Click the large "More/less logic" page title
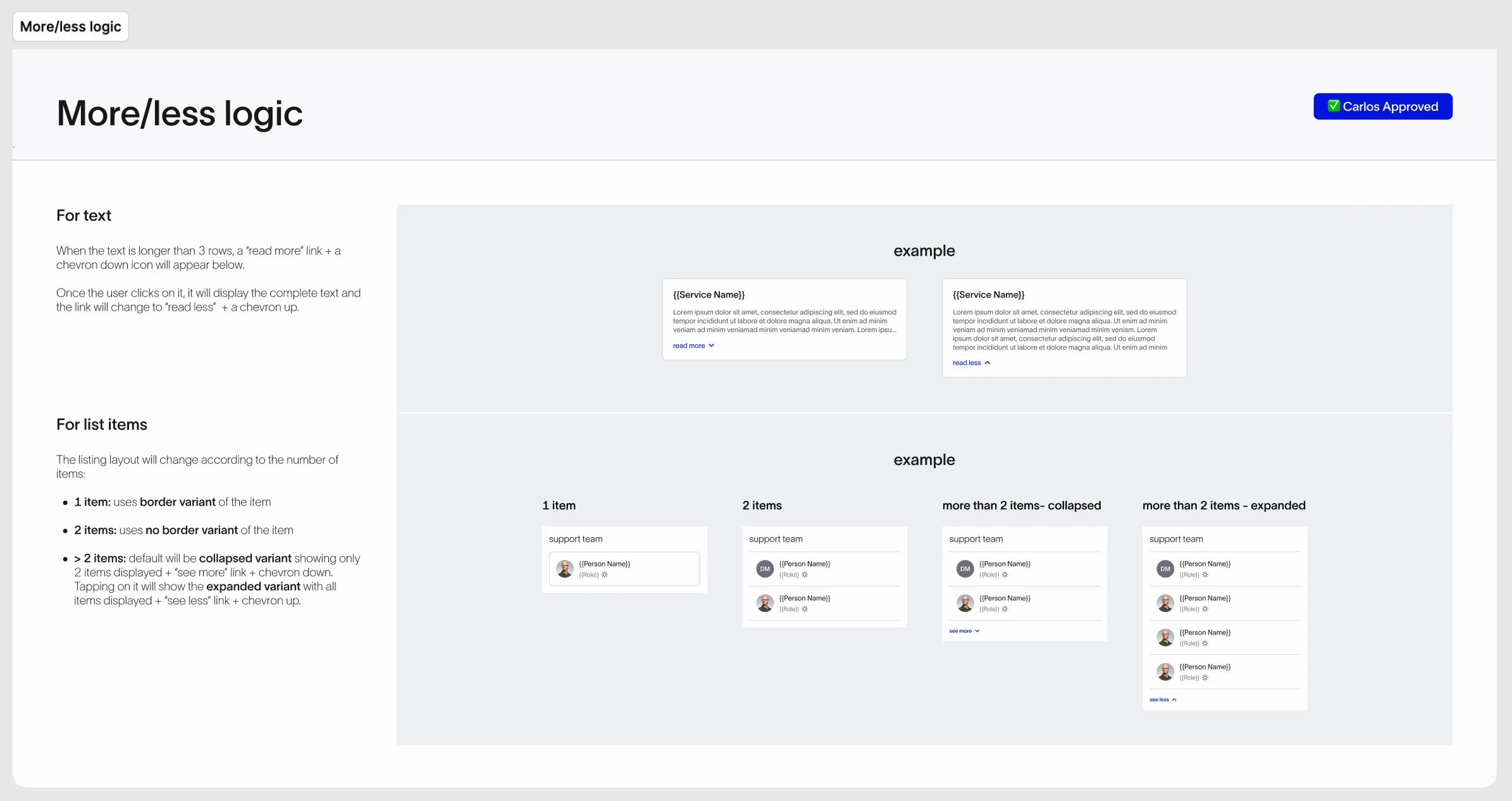This screenshot has height=801, width=1512. [180, 114]
